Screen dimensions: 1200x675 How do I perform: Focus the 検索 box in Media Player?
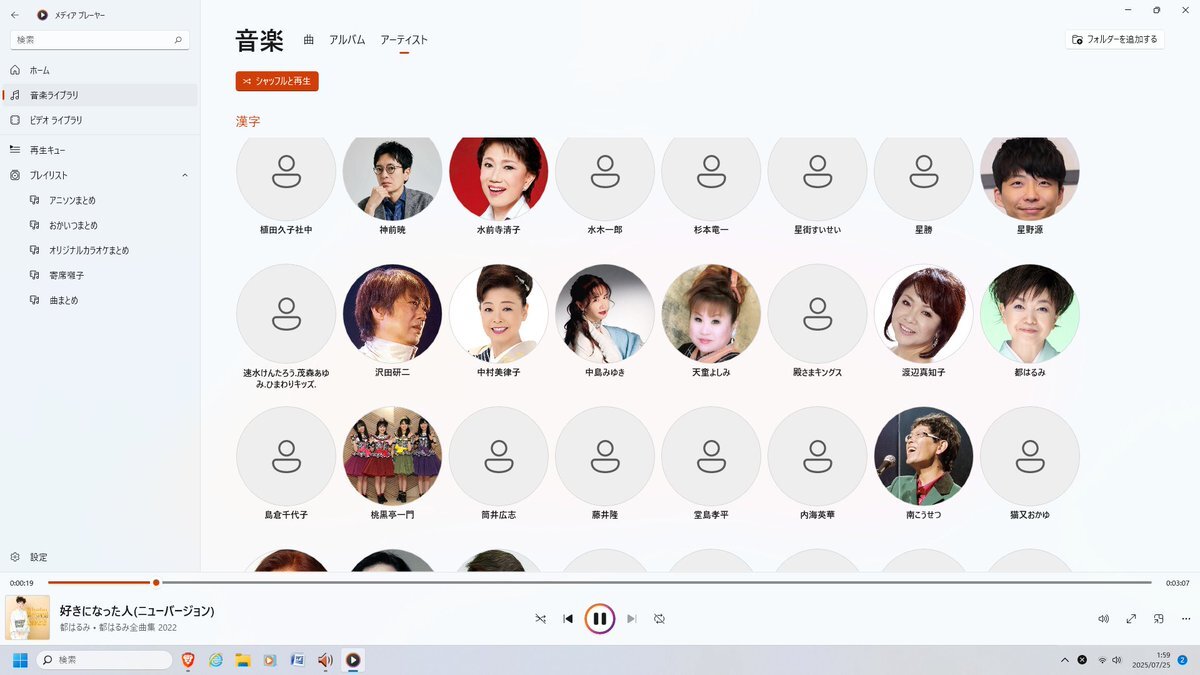(98, 40)
